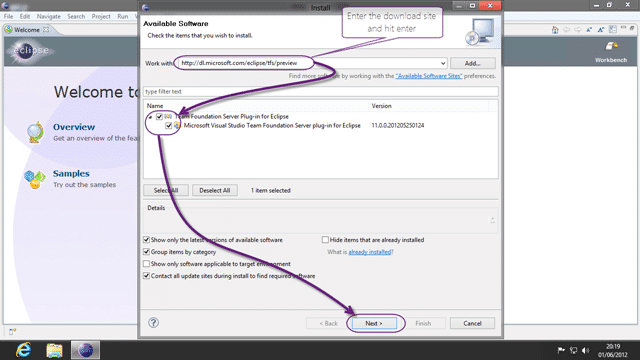
Task: Click the Samples shapes icon
Action: click(34, 179)
